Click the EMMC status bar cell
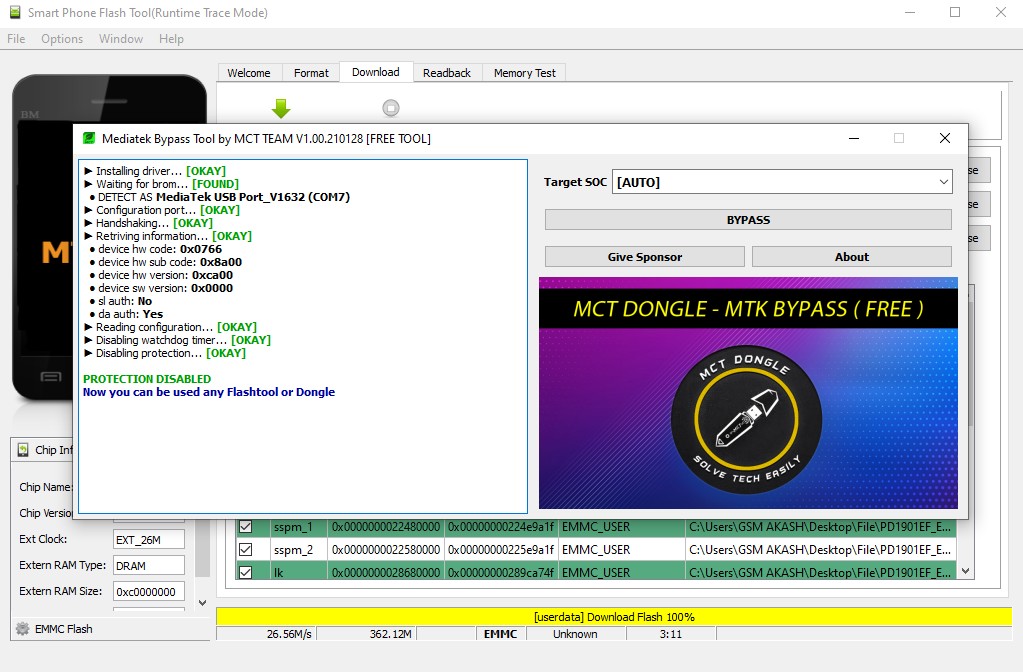 500,634
